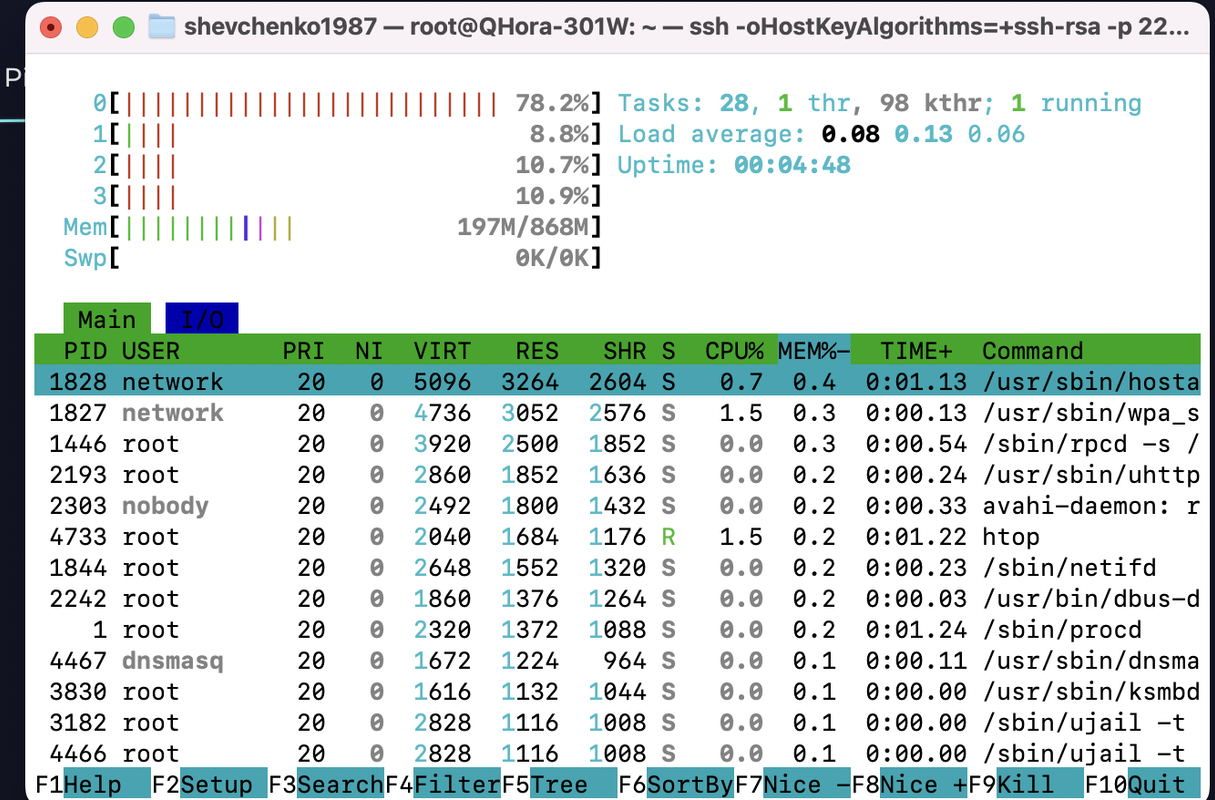
Task: Click F7 Nice - button
Action: point(793,784)
